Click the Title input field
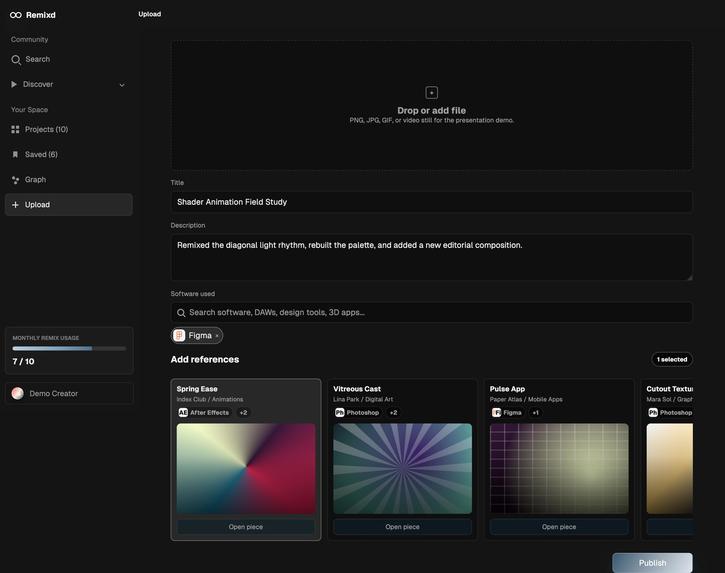Screen dimensions: 725x573 pos(431,202)
